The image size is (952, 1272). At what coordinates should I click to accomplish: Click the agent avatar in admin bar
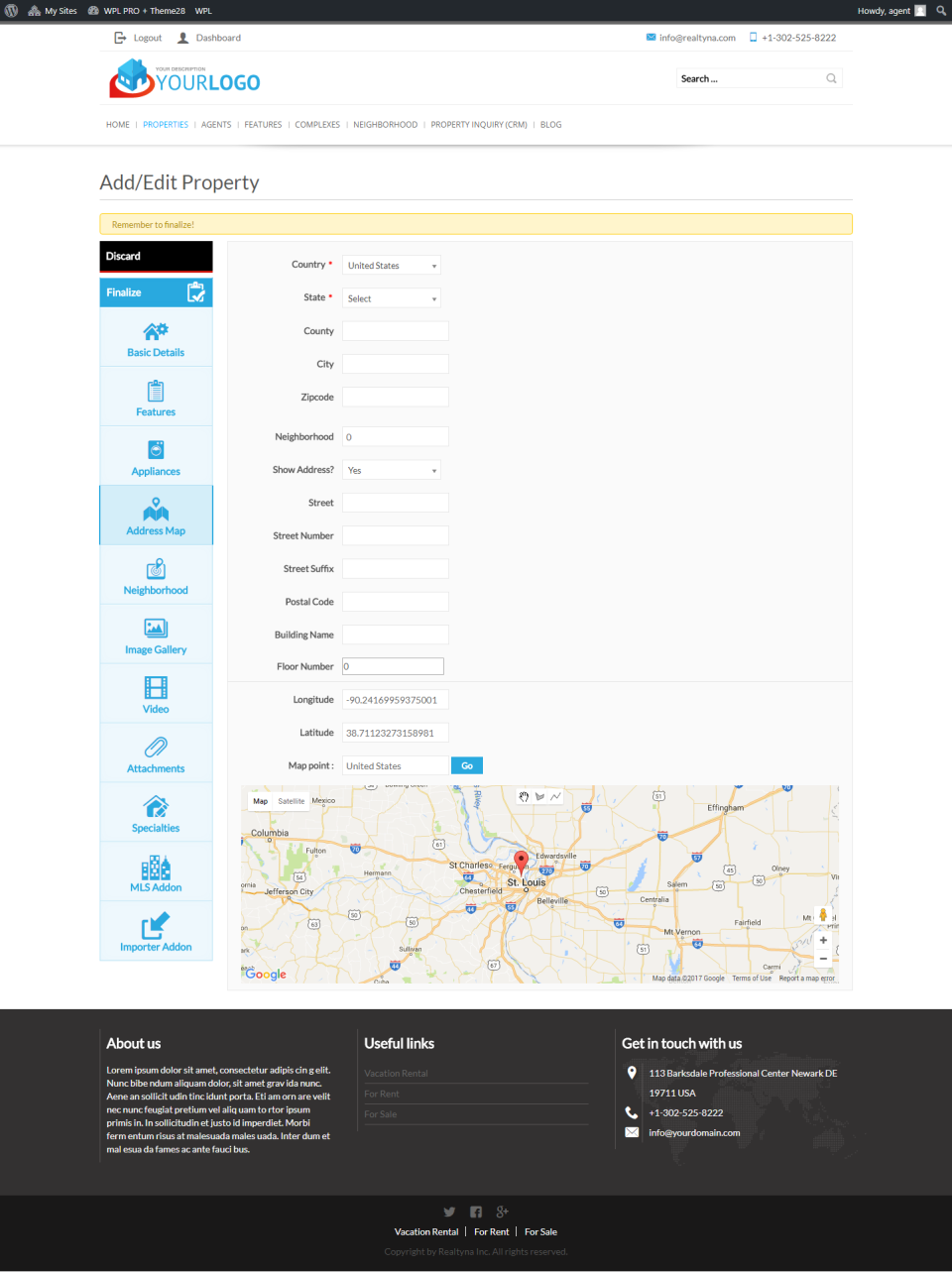(920, 11)
